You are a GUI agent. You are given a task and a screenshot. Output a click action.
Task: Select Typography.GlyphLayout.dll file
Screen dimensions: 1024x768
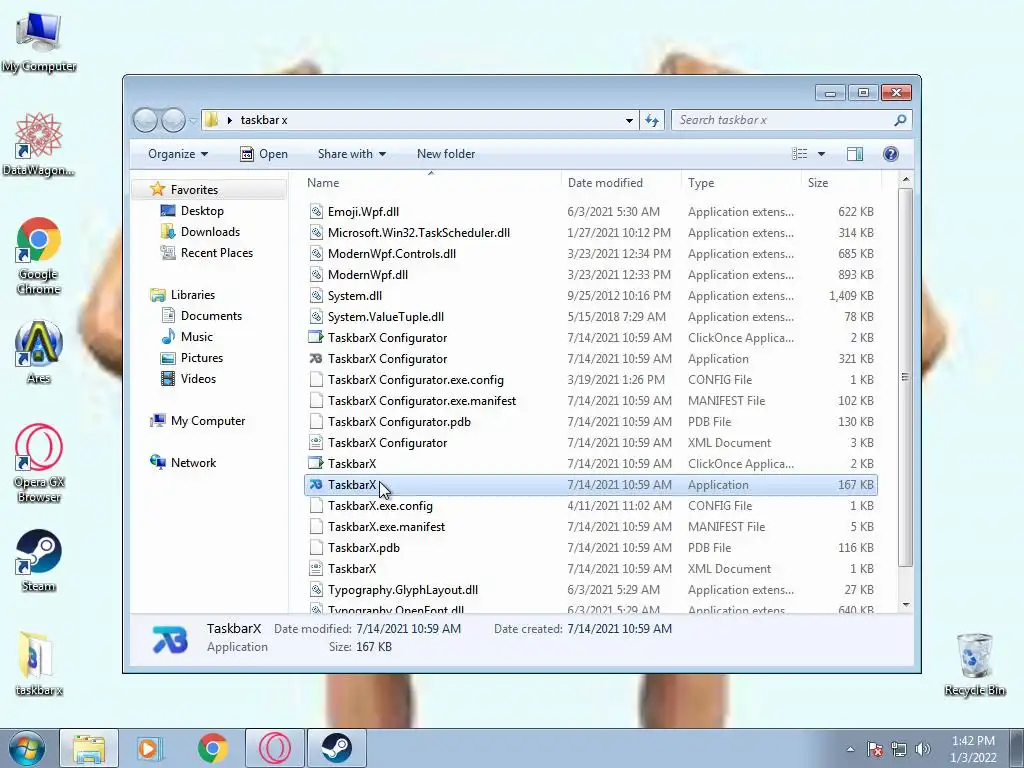click(x=591, y=590)
